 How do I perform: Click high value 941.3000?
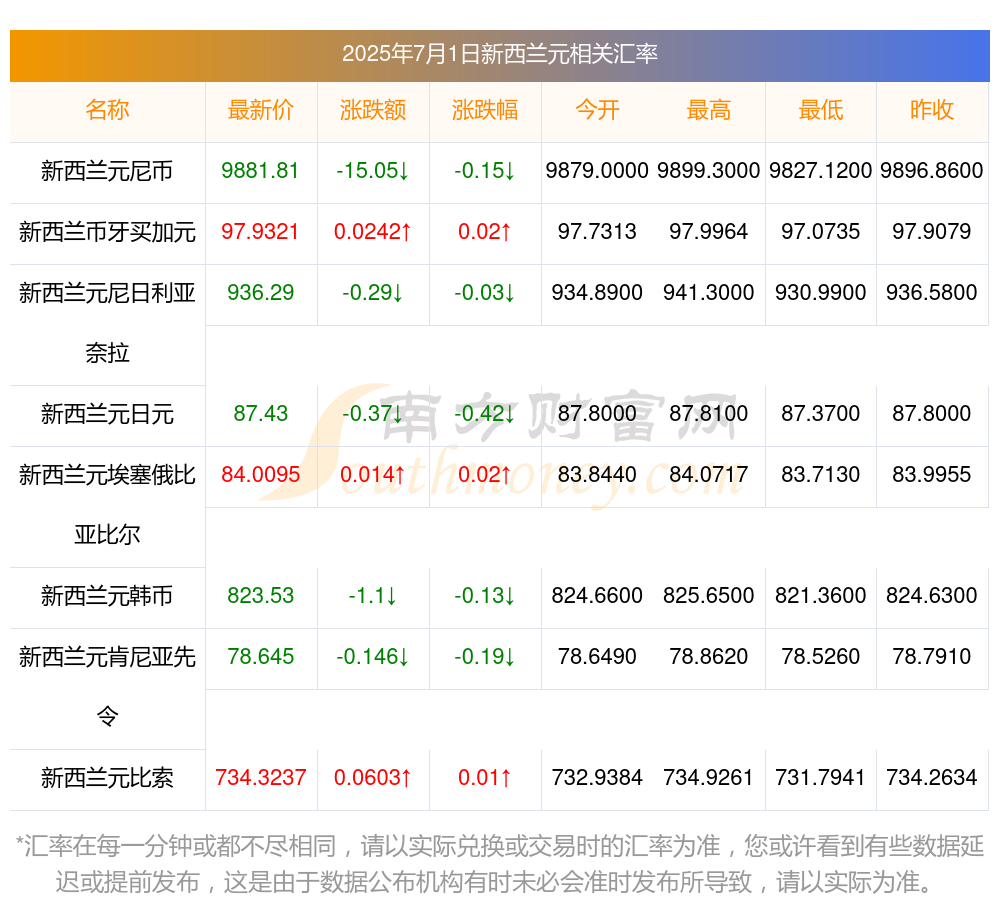coord(709,293)
